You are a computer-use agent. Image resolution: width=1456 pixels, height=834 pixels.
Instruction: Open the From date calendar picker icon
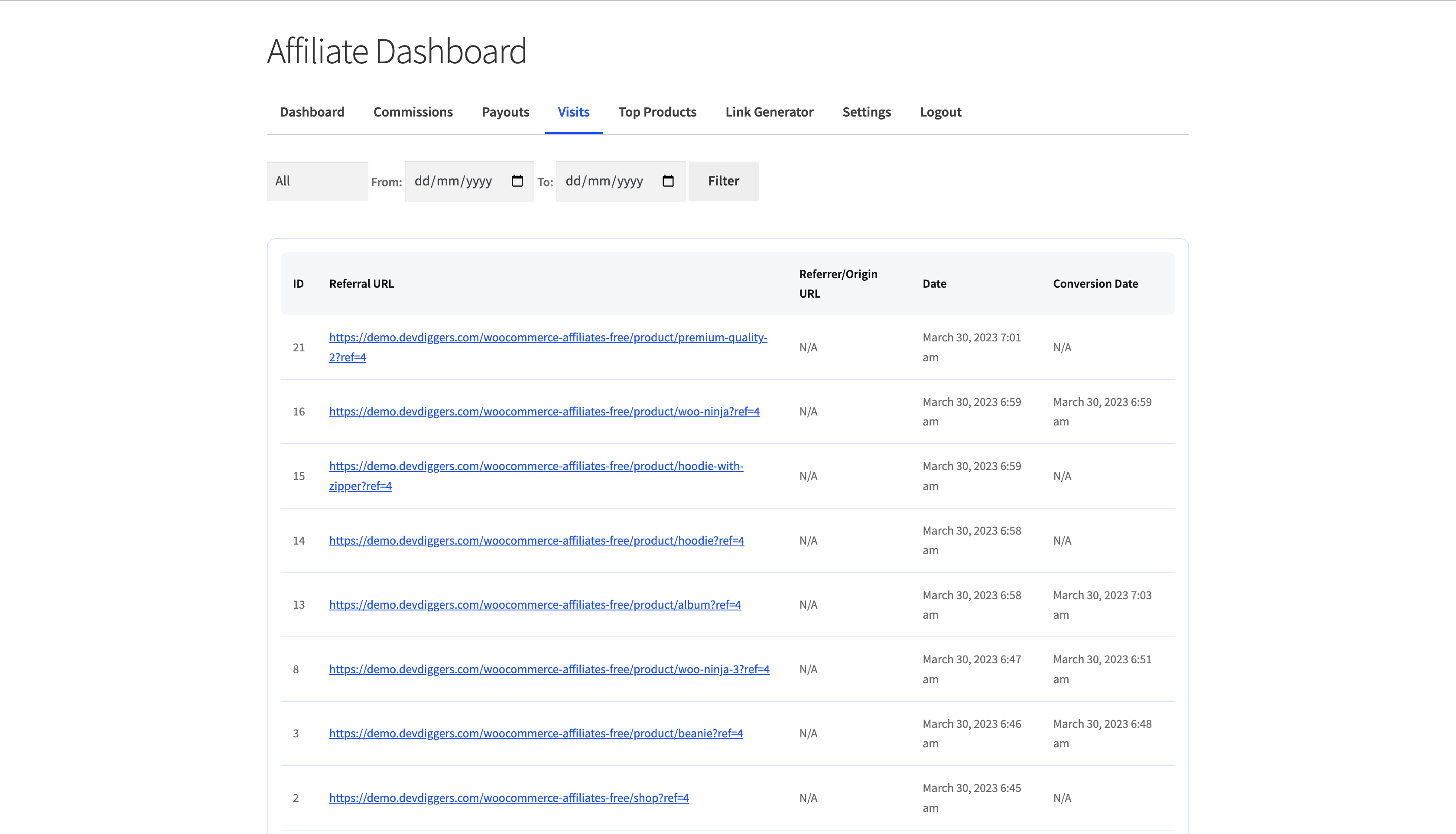tap(517, 180)
